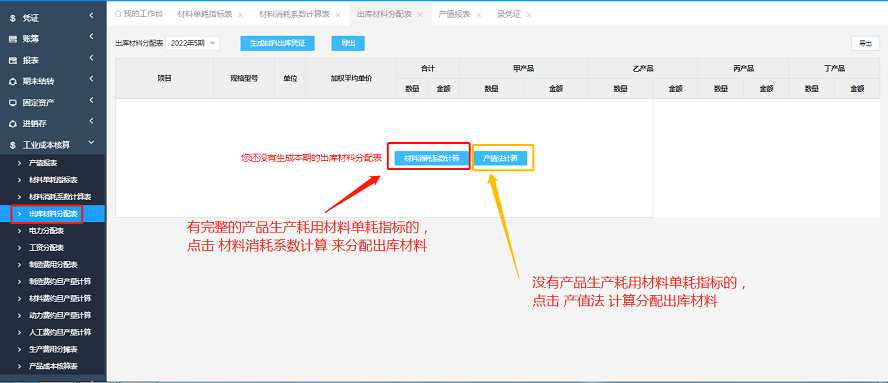
Task: Expand the 期末结转 menu chevron
Action: [91, 80]
